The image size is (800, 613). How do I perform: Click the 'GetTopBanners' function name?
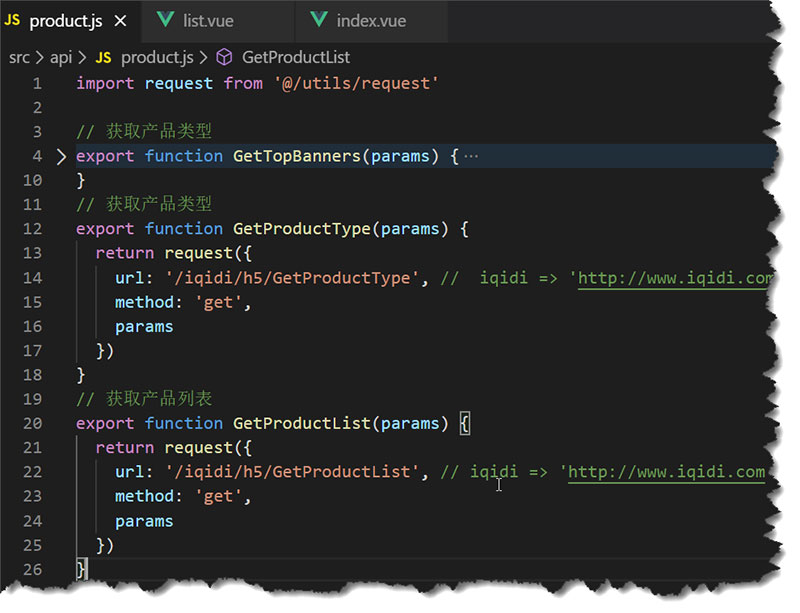tap(297, 156)
